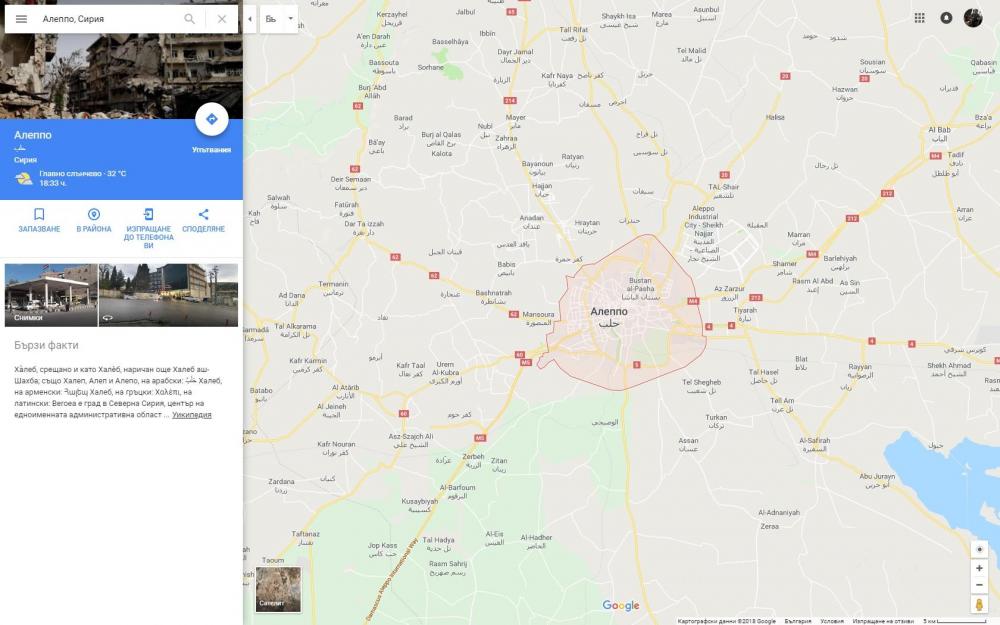1000x625 pixels.
Task: Click the magnifier search icon
Action: tap(190, 19)
